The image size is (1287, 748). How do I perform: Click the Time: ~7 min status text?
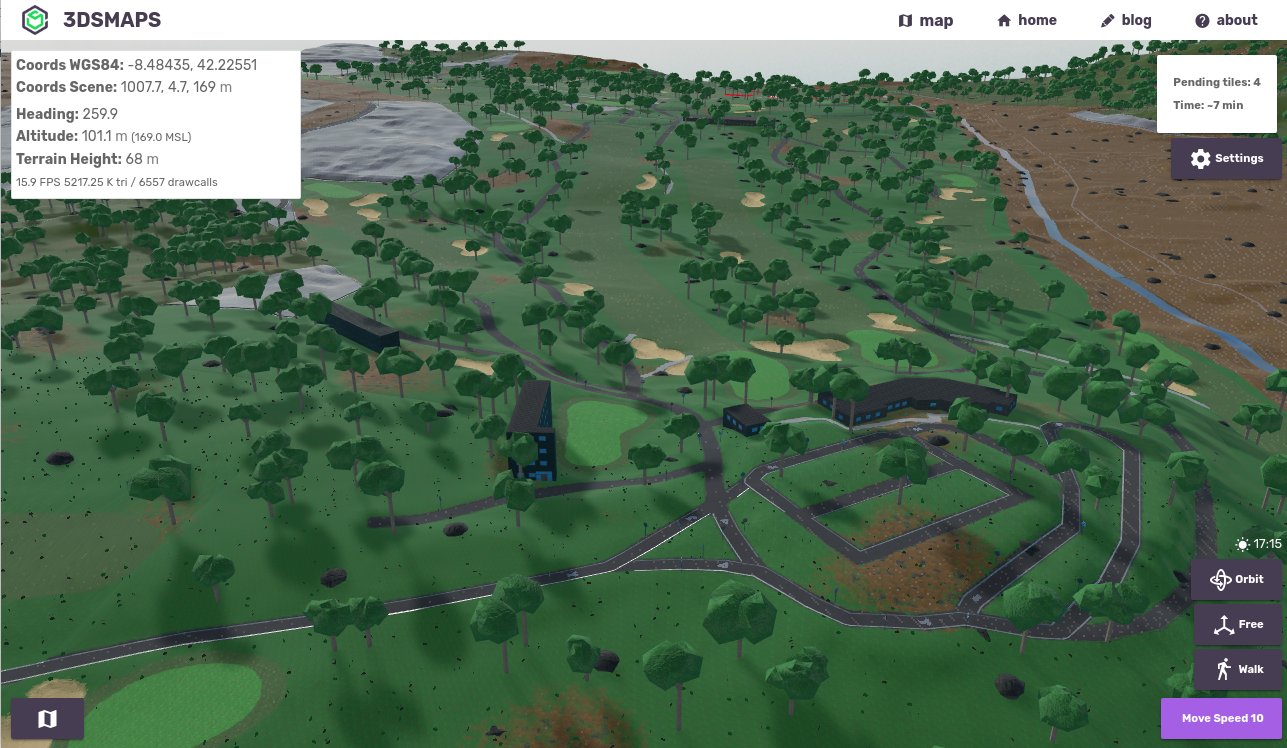tap(1207, 105)
